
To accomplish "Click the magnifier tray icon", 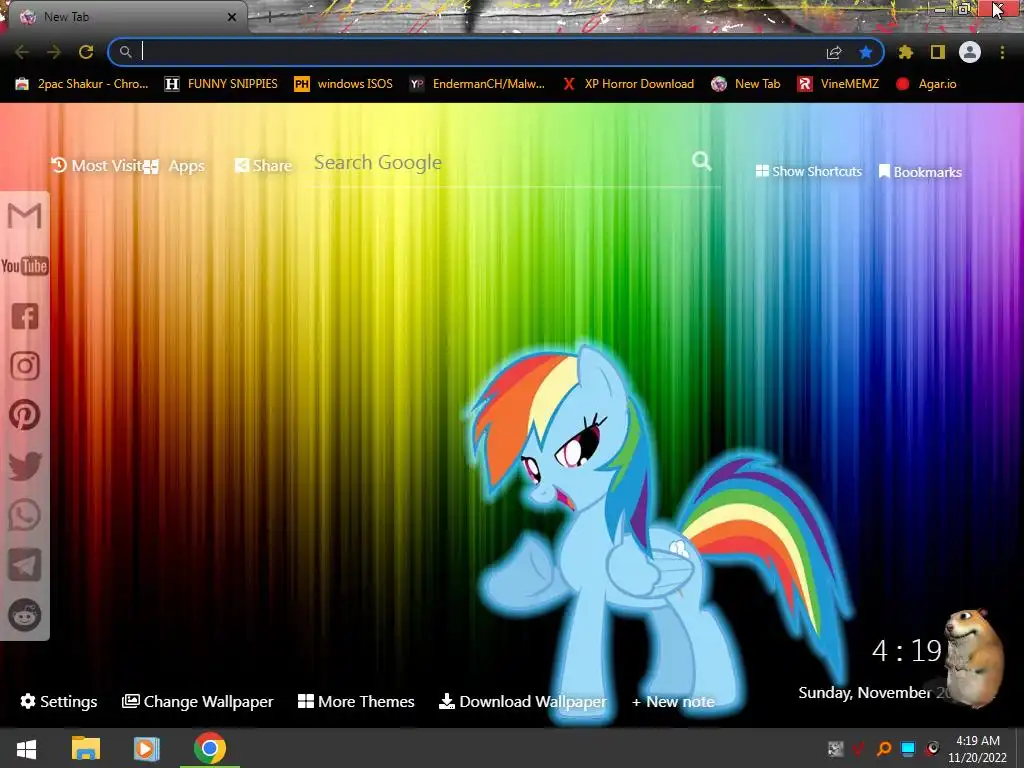I will click(884, 748).
